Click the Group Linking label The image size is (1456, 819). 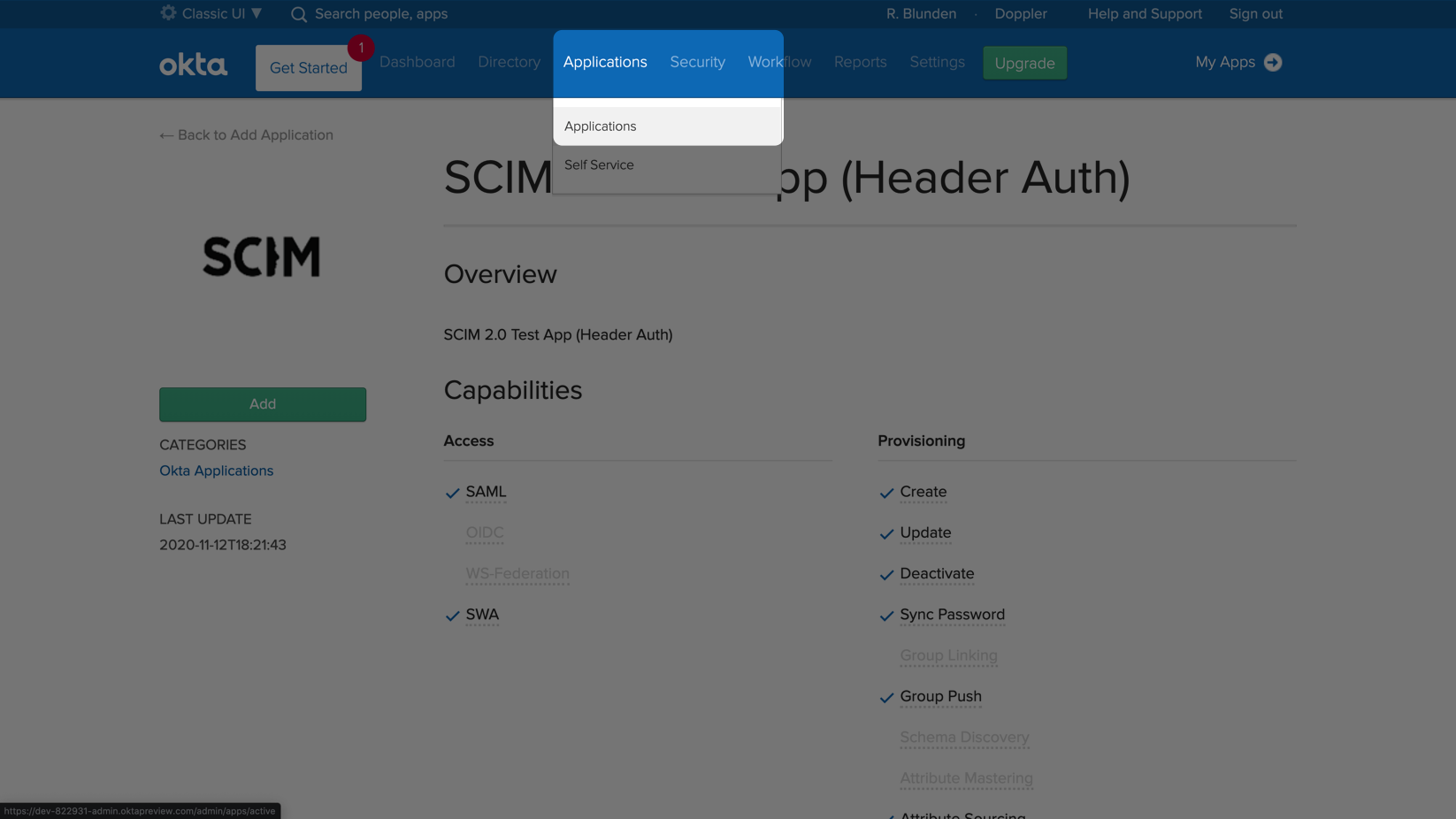[948, 655]
